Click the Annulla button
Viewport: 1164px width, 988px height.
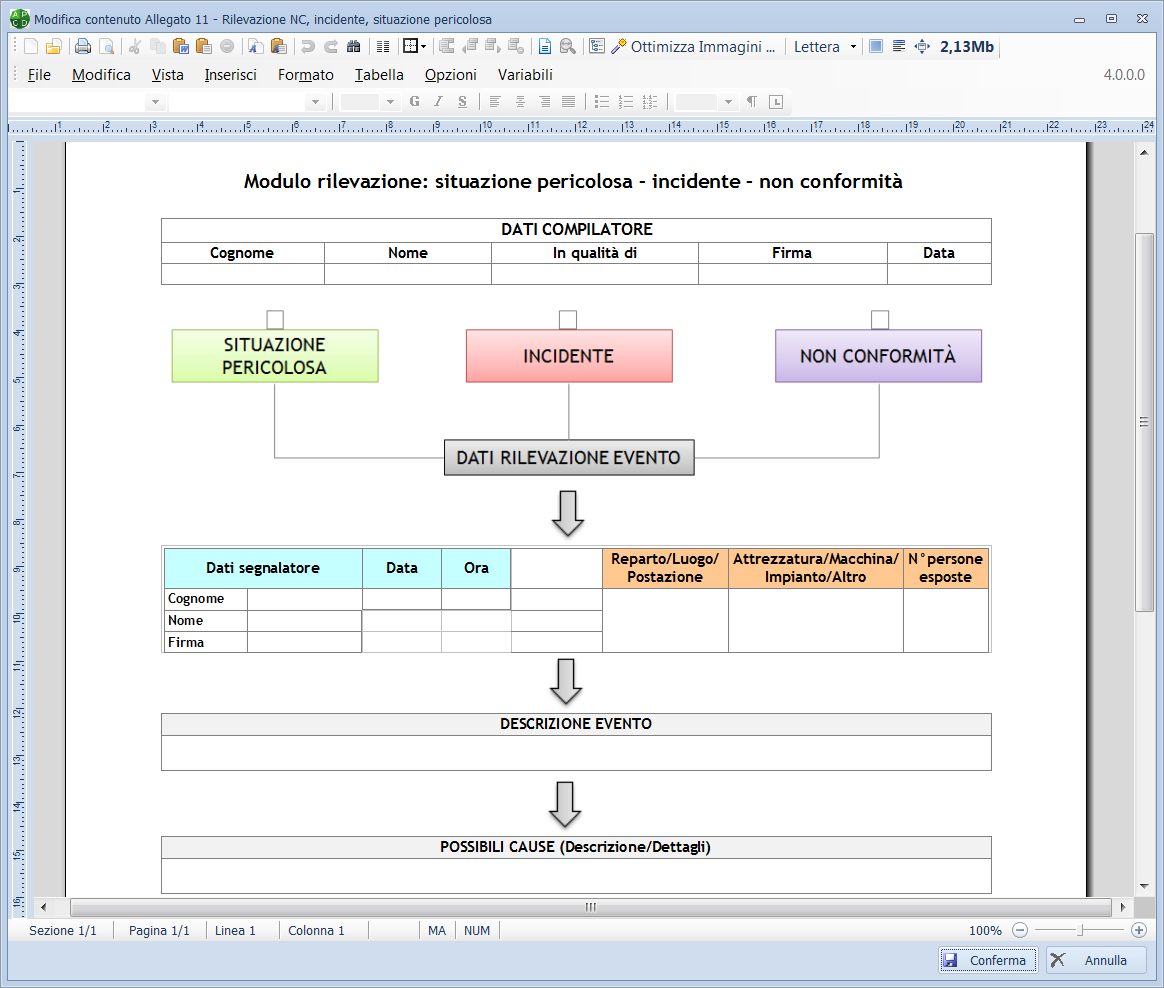(1096, 960)
